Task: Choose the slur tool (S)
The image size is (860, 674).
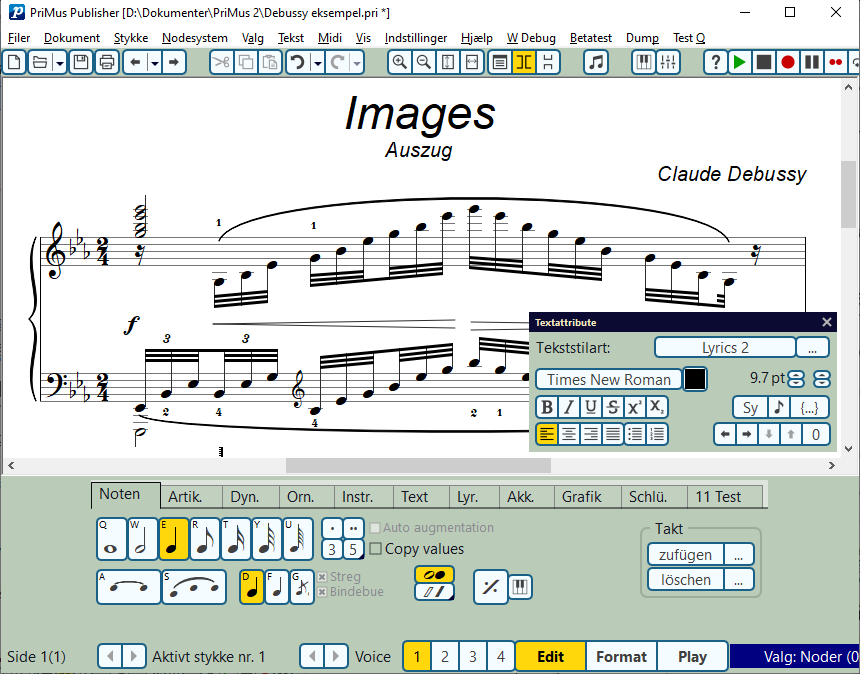Action: (x=194, y=587)
